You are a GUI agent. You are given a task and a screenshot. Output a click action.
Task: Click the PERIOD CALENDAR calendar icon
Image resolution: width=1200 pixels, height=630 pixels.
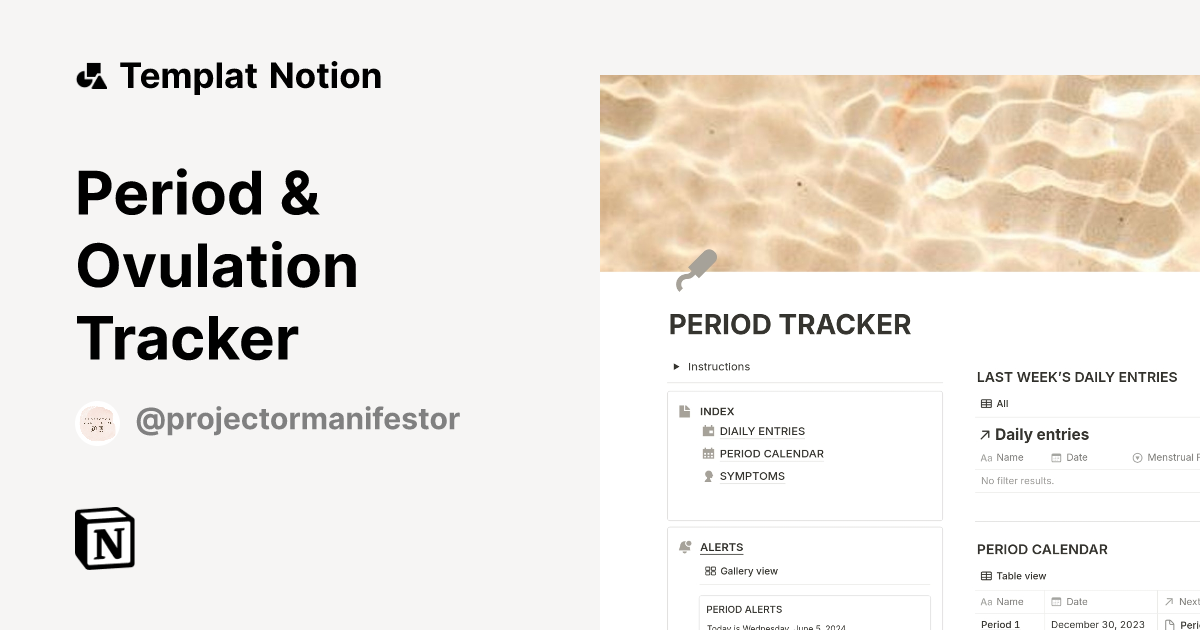[708, 453]
